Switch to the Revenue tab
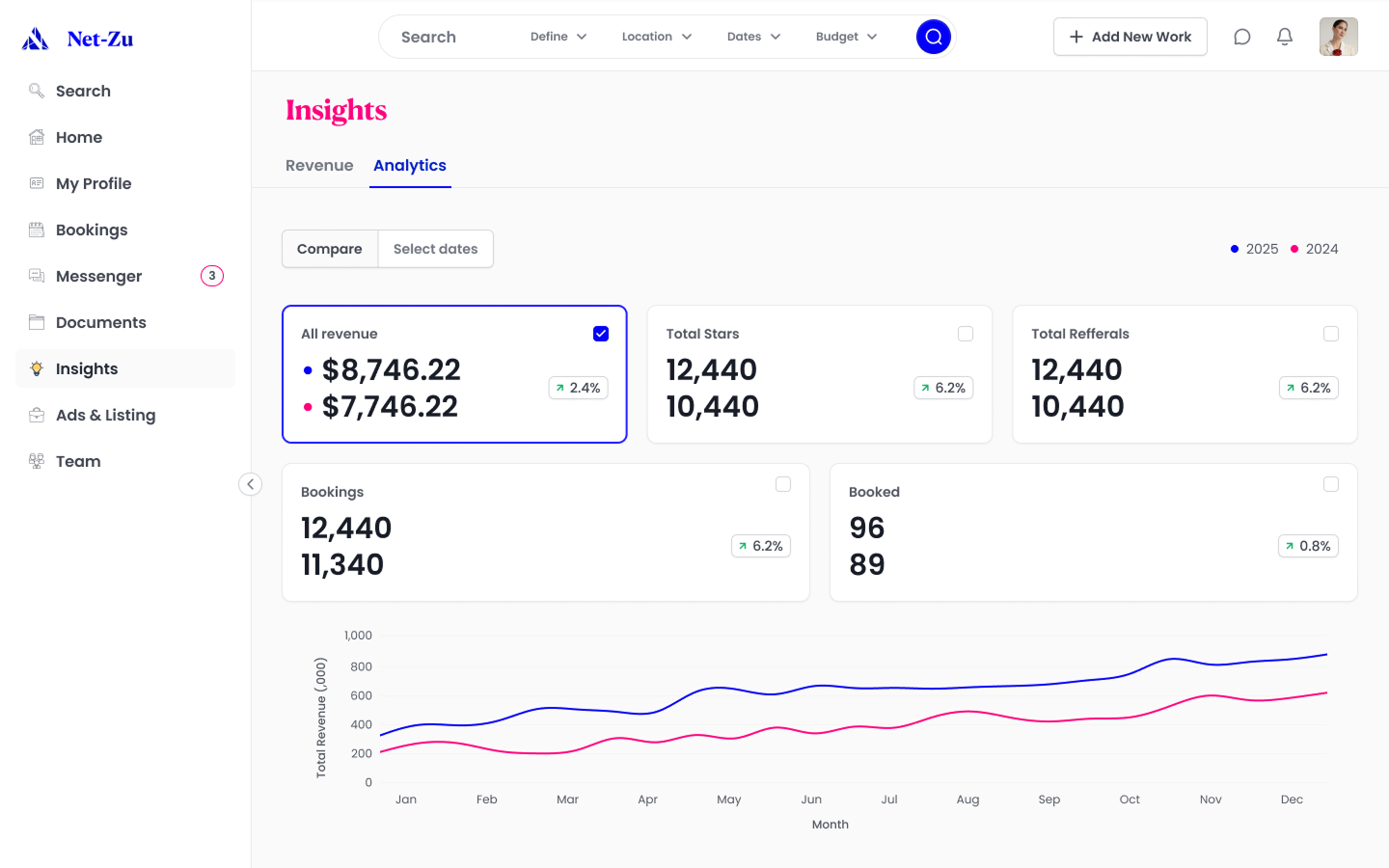Image resolution: width=1389 pixels, height=868 pixels. [x=319, y=166]
